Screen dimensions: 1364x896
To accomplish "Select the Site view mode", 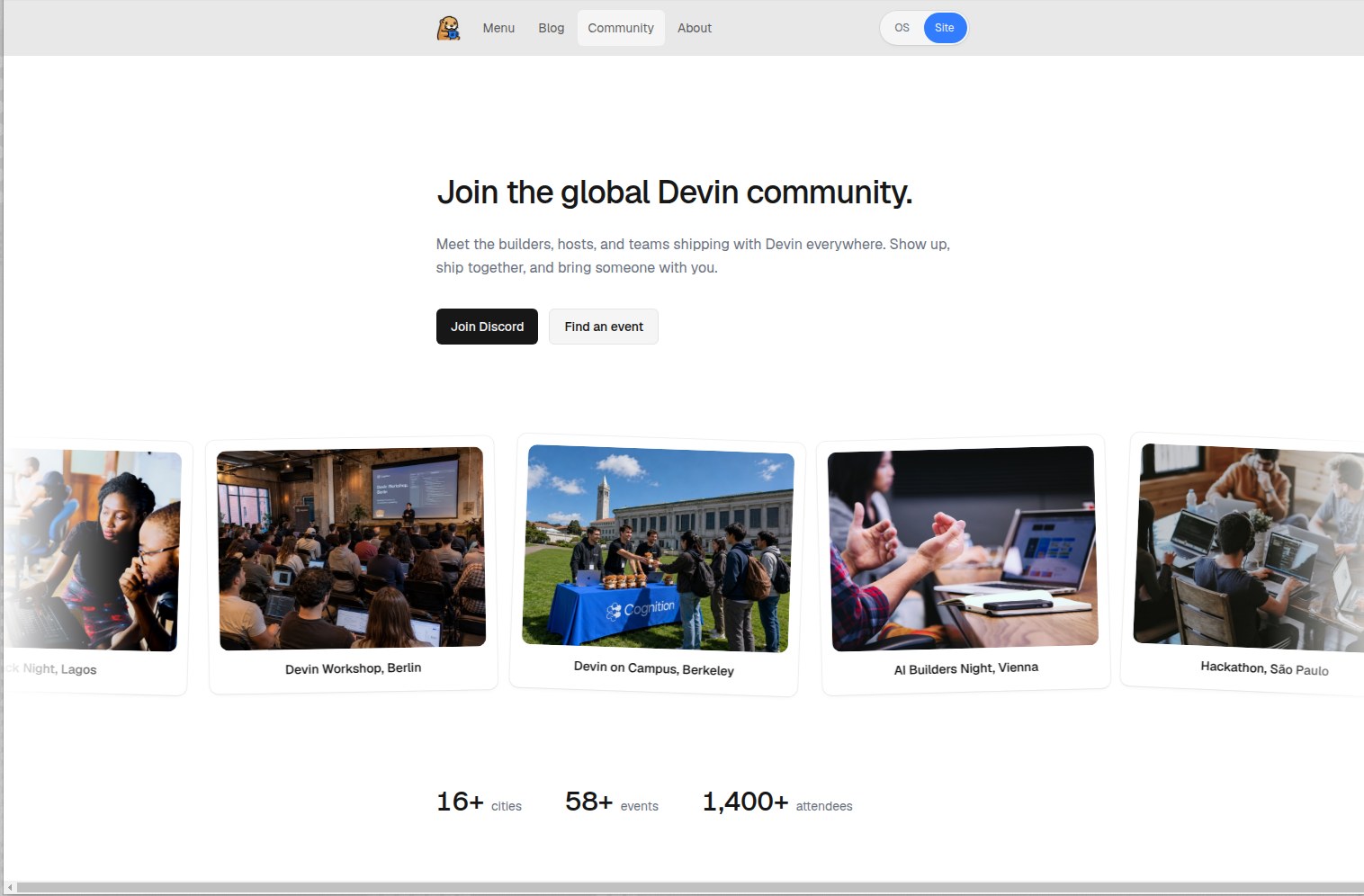I will click(x=945, y=28).
